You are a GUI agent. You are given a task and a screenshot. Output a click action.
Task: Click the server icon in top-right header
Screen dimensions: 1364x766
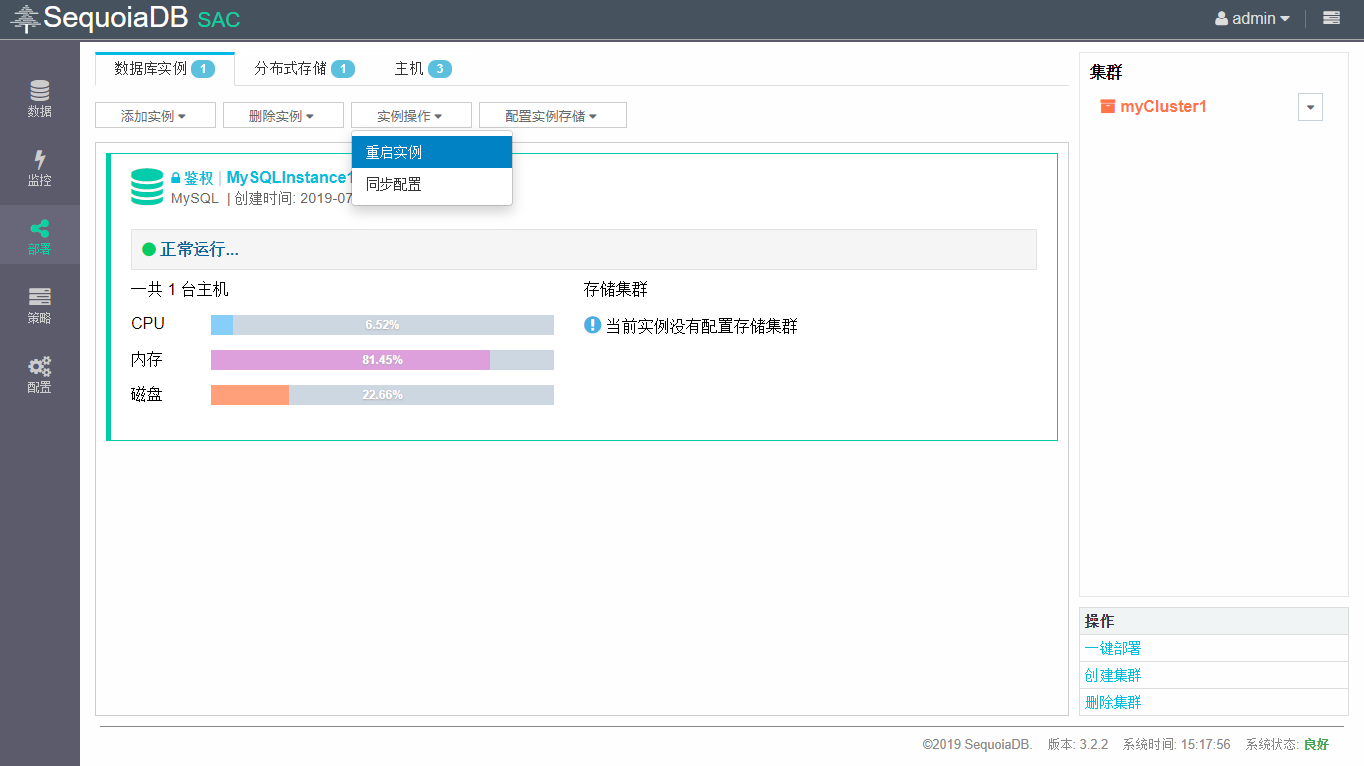click(x=1331, y=18)
